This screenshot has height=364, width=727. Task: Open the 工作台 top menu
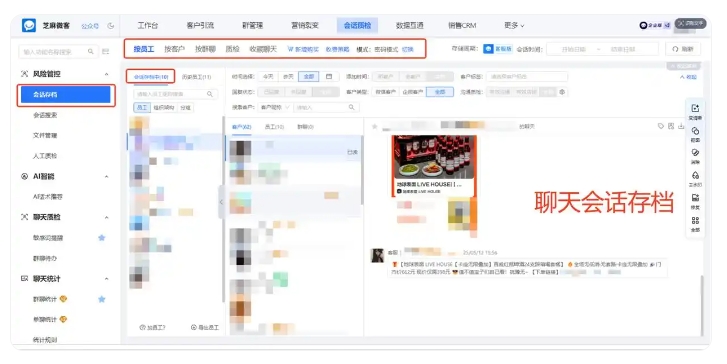[x=148, y=26]
